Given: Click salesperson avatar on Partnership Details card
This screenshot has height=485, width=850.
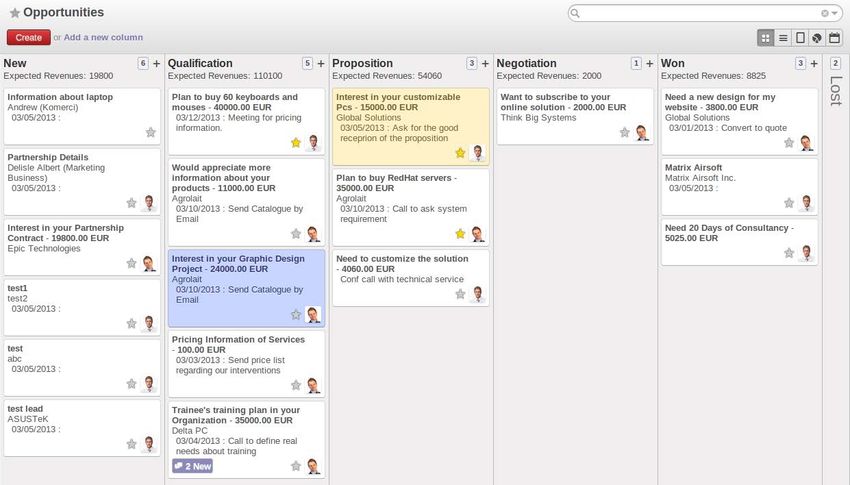Looking at the screenshot, I should point(149,203).
